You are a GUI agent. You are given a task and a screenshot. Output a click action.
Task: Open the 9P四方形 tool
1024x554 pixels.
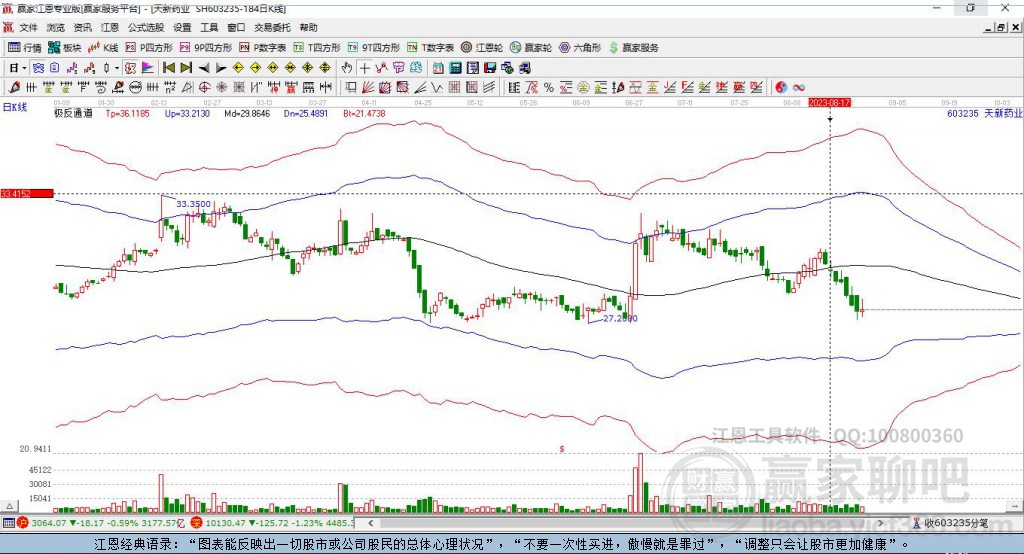205,48
